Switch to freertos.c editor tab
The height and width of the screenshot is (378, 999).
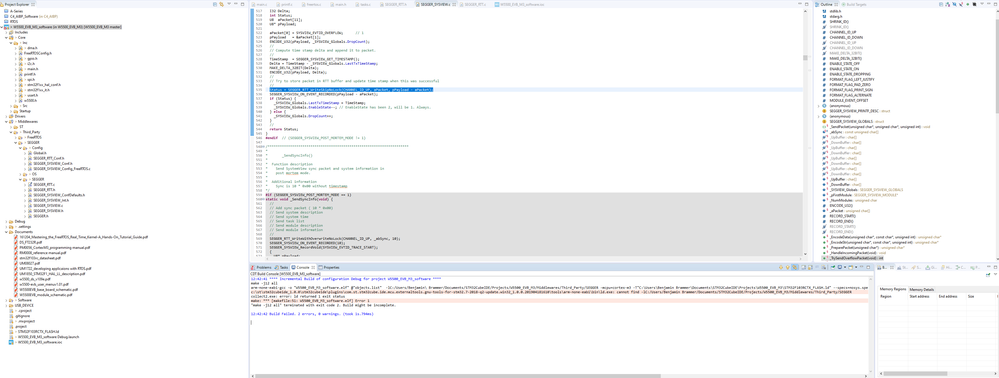(x=313, y=4)
